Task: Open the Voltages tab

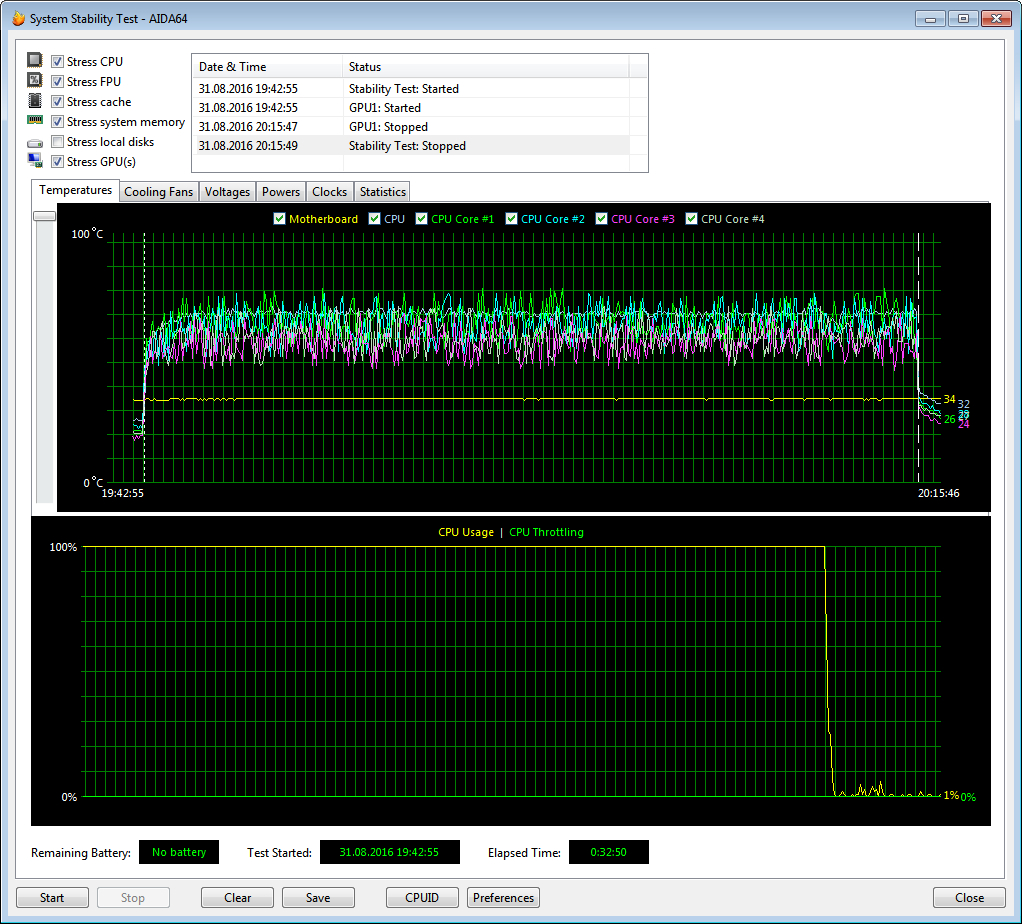Action: (227, 192)
